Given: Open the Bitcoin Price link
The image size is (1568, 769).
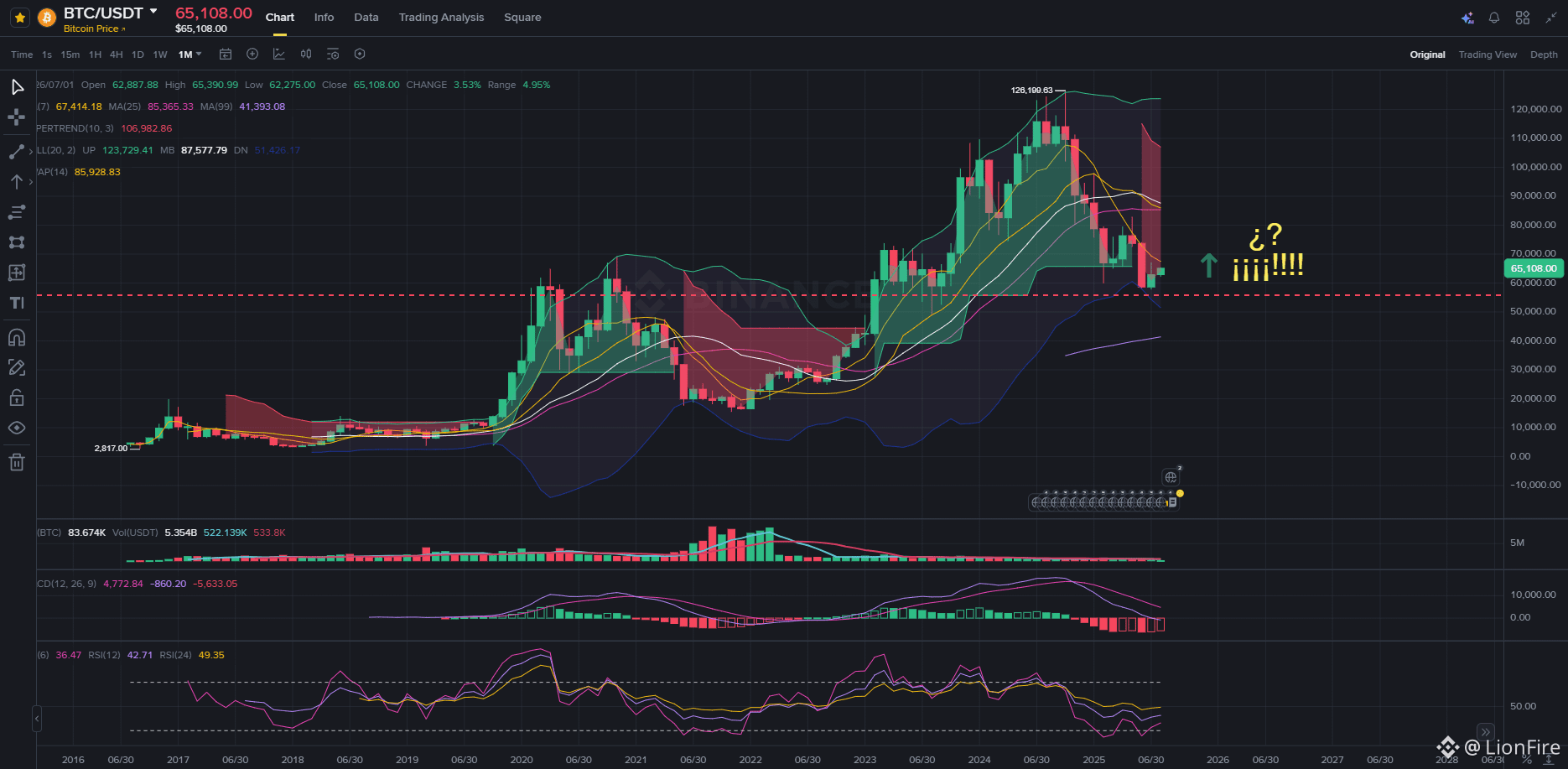Looking at the screenshot, I should click(x=95, y=29).
